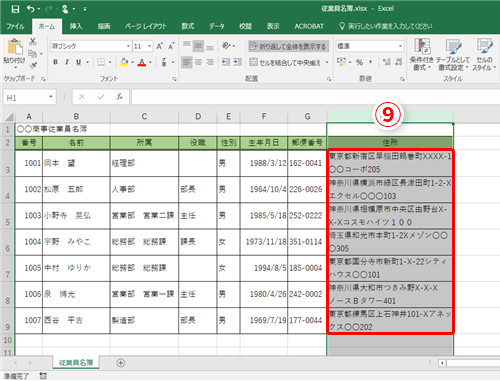Click the Paste clipboard icon
The image size is (500, 381).
point(15,47)
